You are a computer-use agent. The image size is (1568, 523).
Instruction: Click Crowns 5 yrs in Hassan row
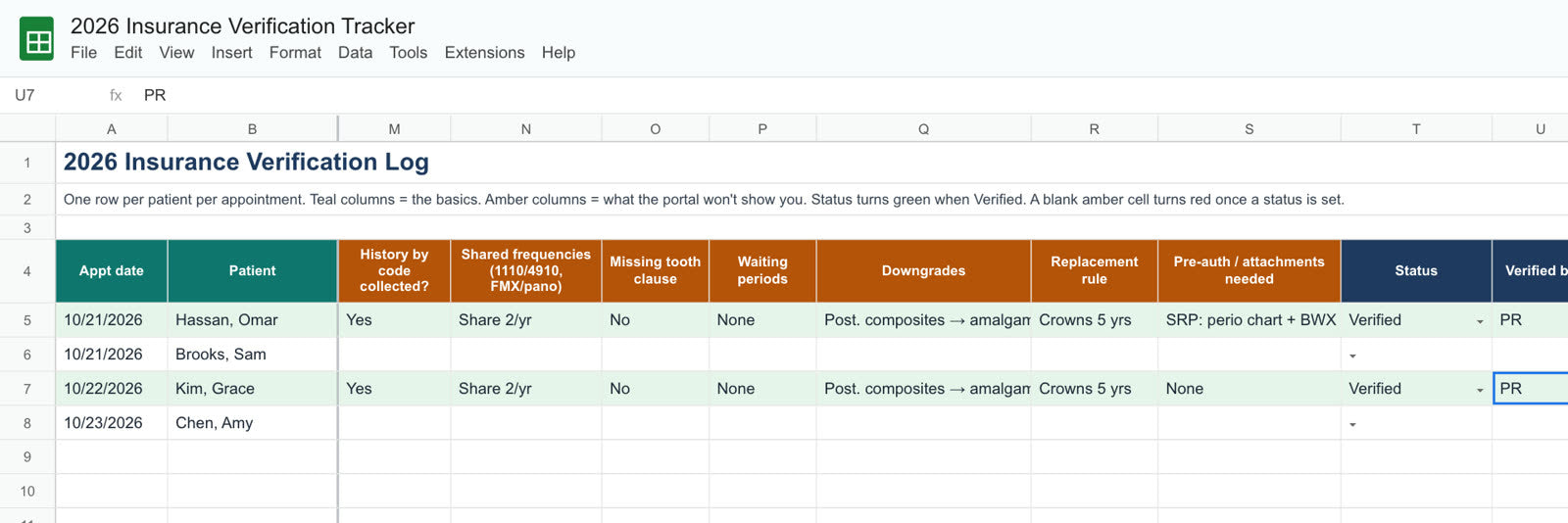click(1095, 320)
